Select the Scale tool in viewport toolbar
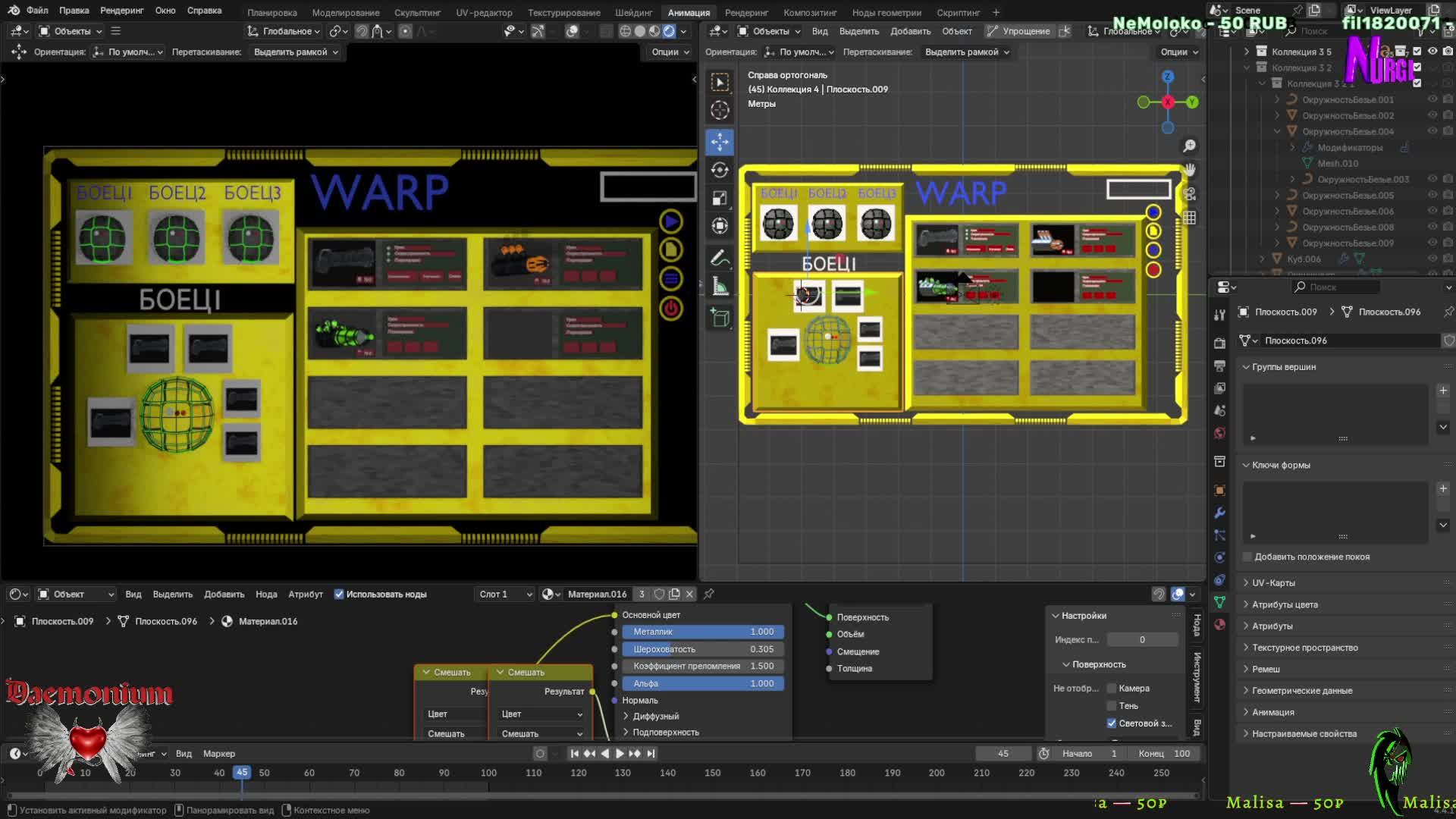This screenshot has height=819, width=1456. pyautogui.click(x=720, y=198)
